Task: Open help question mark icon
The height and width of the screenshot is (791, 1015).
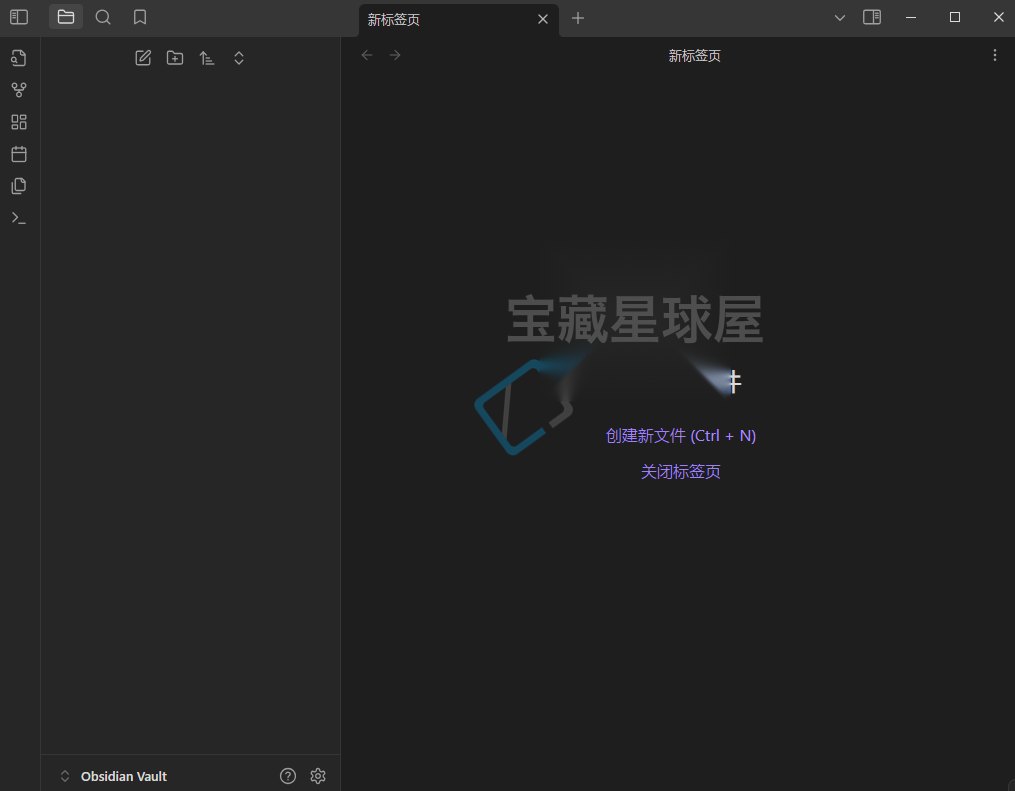Action: click(288, 776)
